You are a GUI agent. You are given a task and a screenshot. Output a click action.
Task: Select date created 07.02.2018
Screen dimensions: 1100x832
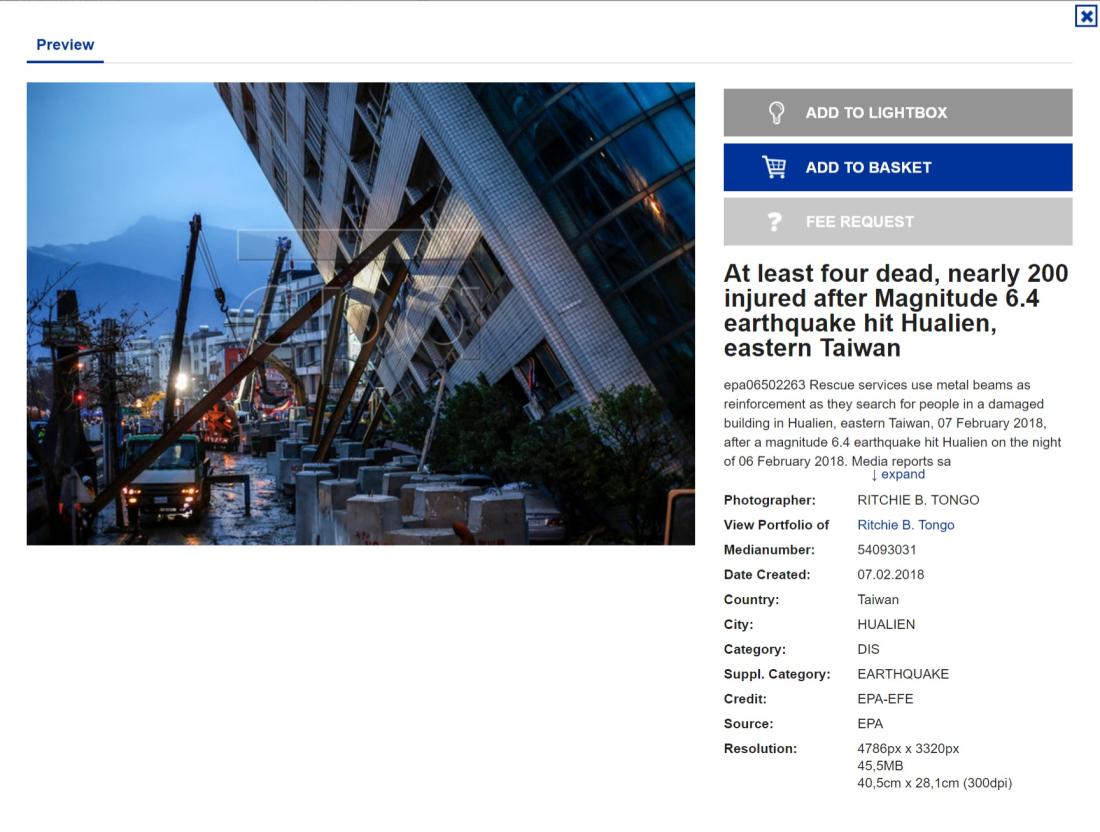[x=890, y=575]
